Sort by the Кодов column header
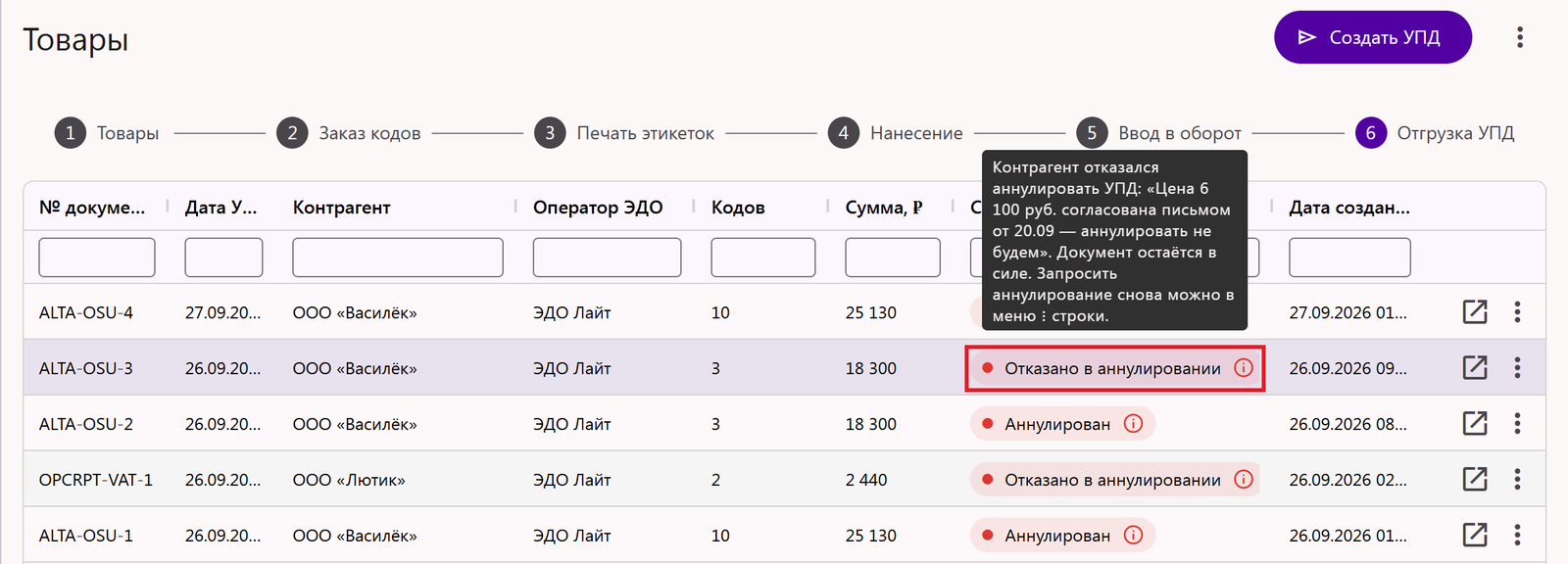 pos(738,208)
